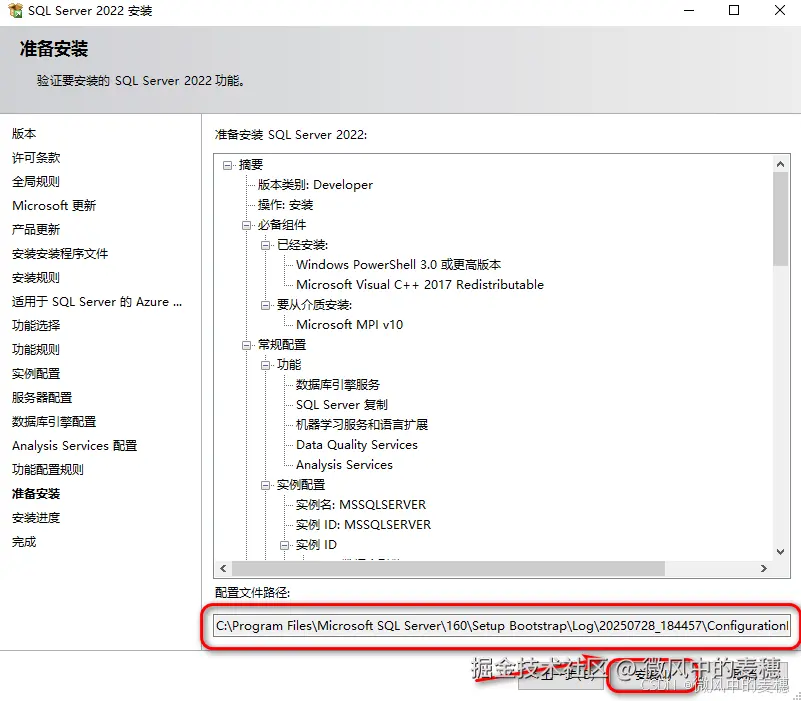This screenshot has width=801, height=701.
Task: Collapse the 实例配置 node
Action: (x=265, y=485)
